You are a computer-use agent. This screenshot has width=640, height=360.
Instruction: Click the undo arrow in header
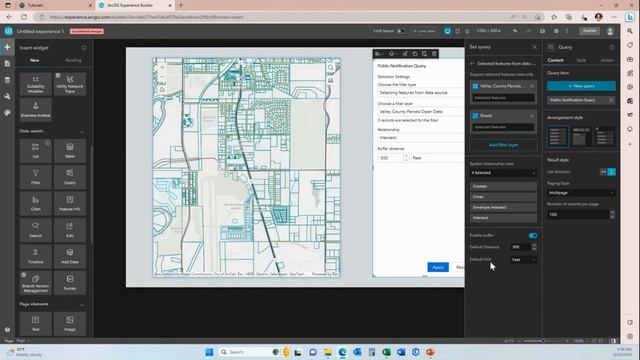pos(516,31)
